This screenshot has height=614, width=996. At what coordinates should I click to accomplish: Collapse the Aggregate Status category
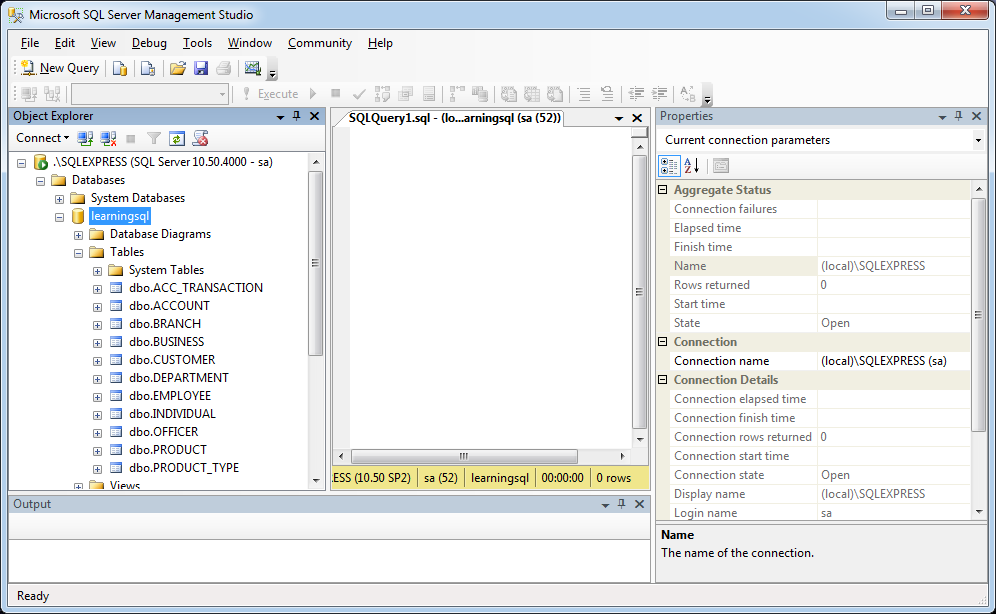point(663,190)
